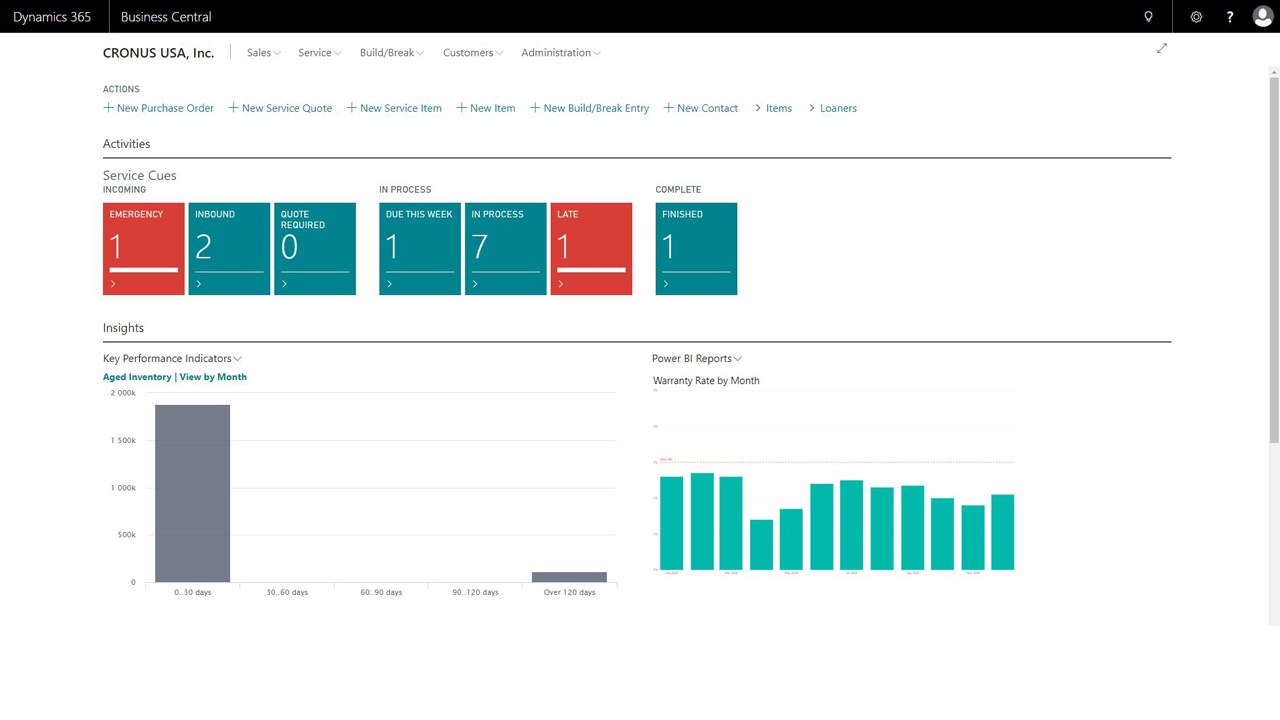
Task: Click the Warranty Rate by Month chart
Action: click(835, 480)
